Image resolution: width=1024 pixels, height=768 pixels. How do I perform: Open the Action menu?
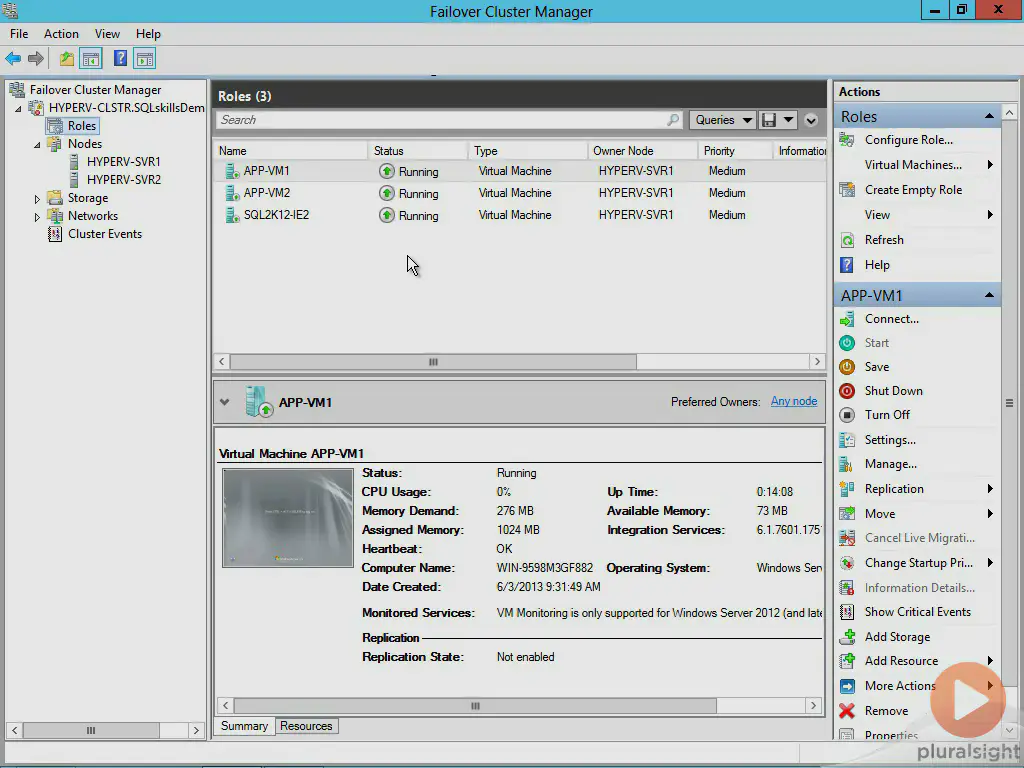pos(61,34)
